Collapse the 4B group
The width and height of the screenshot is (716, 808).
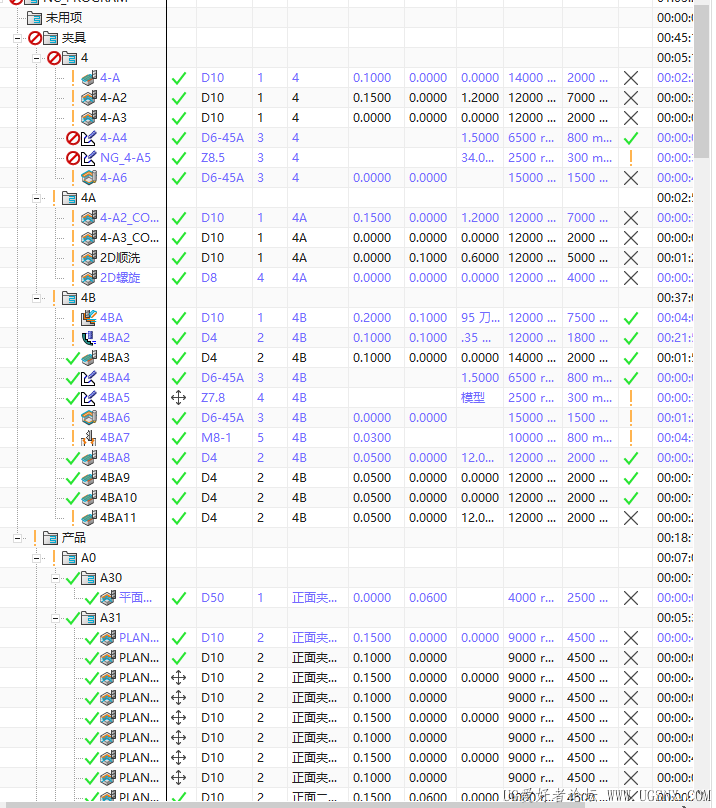pos(37,298)
